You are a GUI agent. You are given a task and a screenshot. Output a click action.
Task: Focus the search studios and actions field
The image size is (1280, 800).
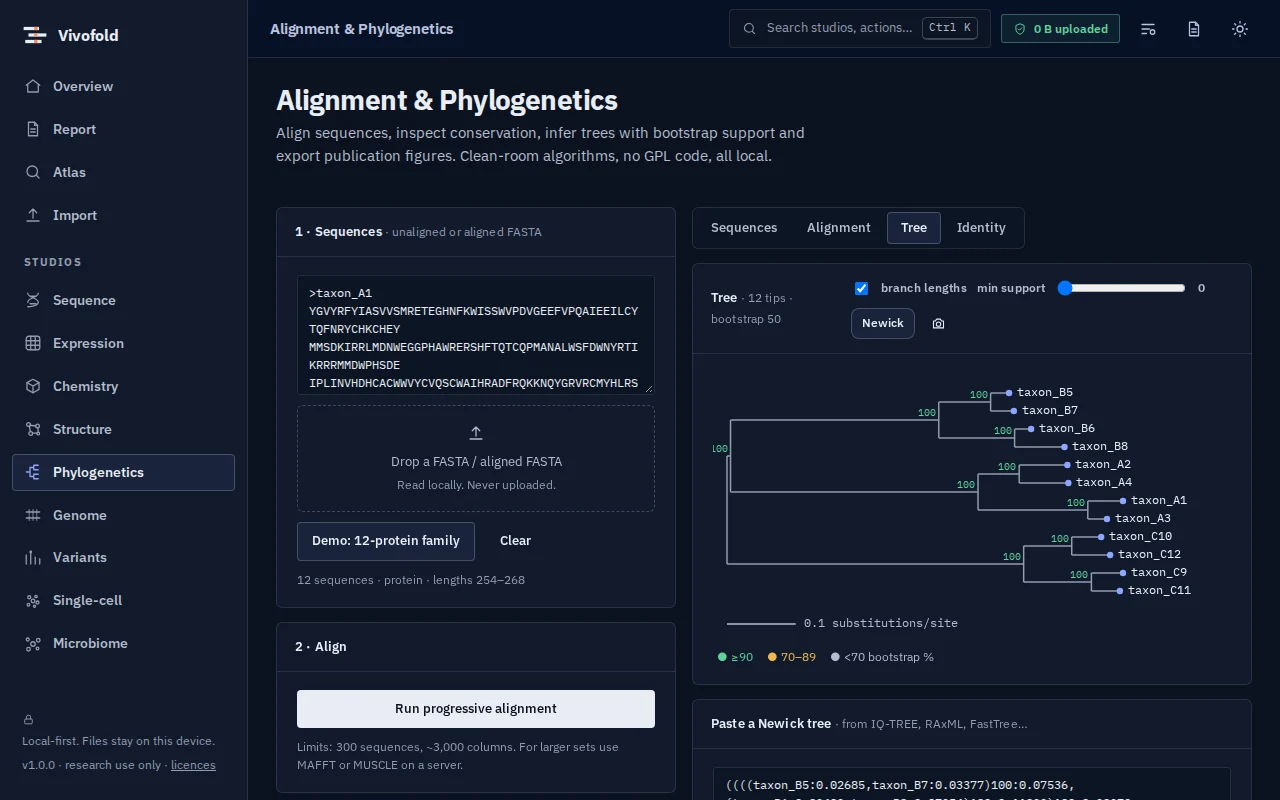(860, 28)
